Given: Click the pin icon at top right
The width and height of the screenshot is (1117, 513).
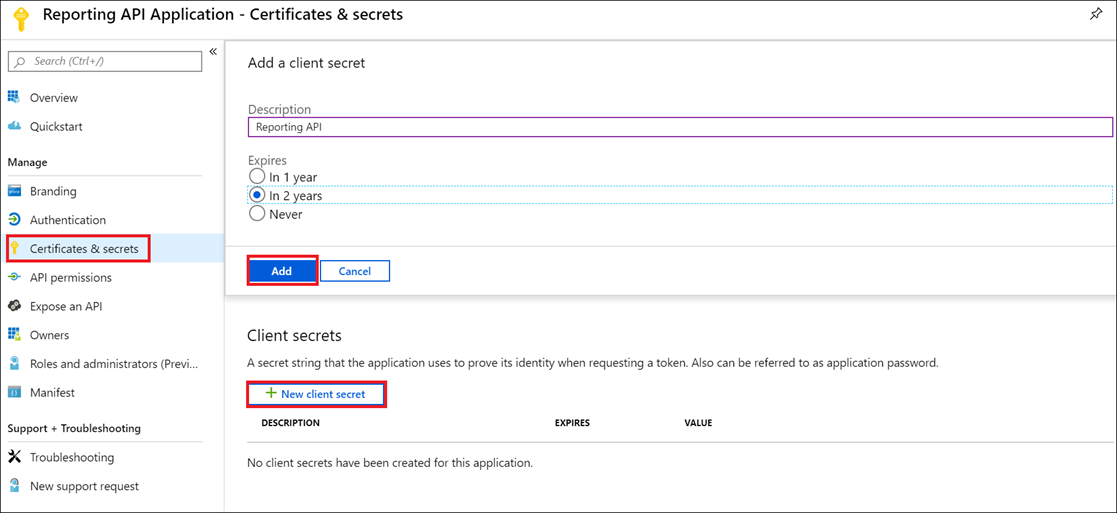Looking at the screenshot, I should tap(1096, 14).
